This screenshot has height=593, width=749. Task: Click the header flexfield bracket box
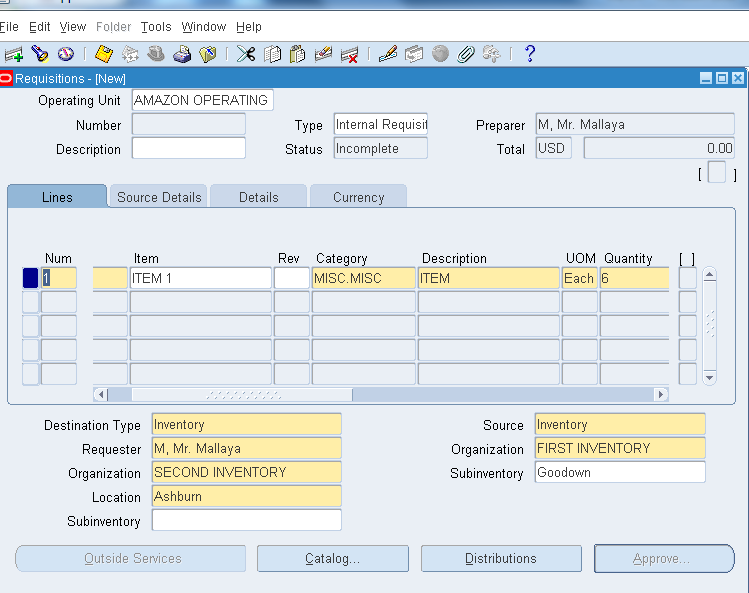(x=716, y=173)
